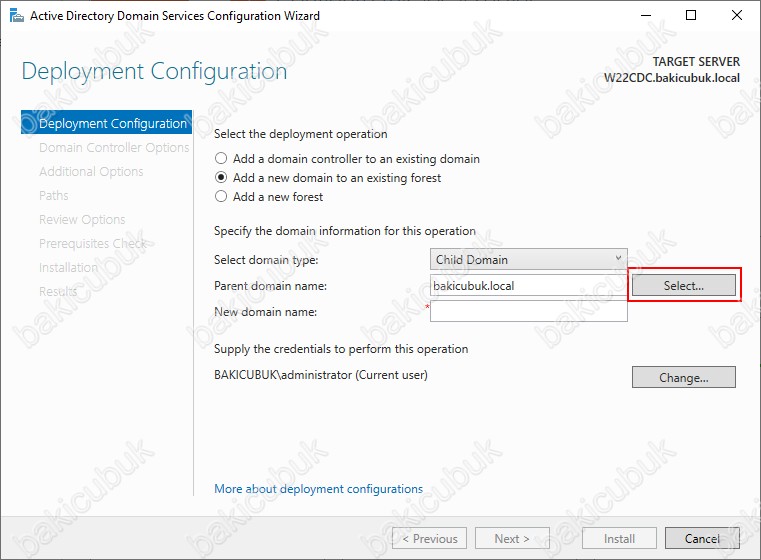Screen dimensions: 761x560
Task: Close the configuration wizard window
Action: coord(737,16)
